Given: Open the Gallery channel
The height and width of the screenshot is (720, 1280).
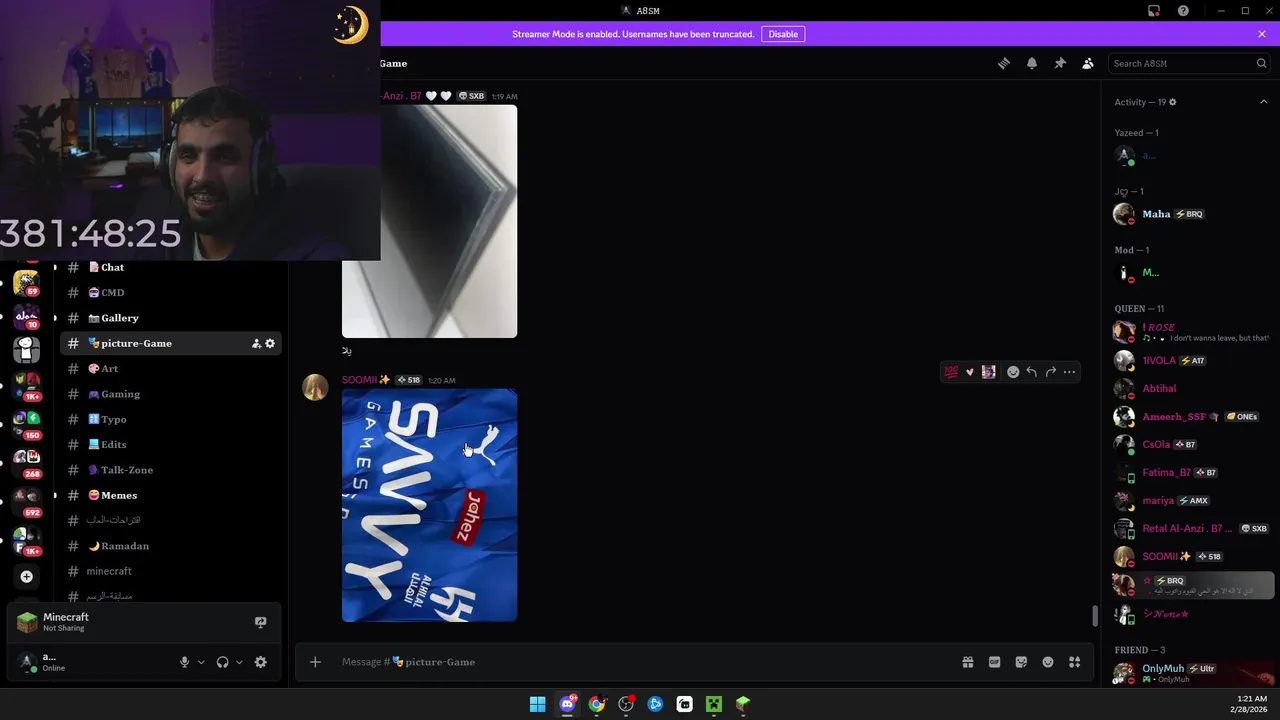Looking at the screenshot, I should (x=170, y=318).
